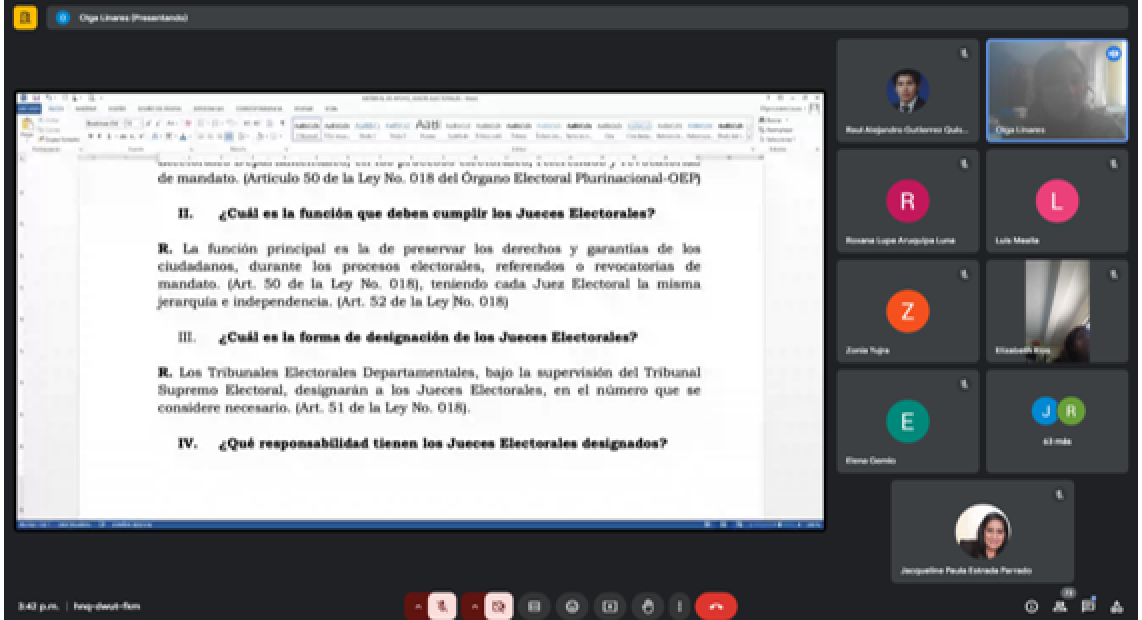Show the participants list panel

coord(1061,605)
